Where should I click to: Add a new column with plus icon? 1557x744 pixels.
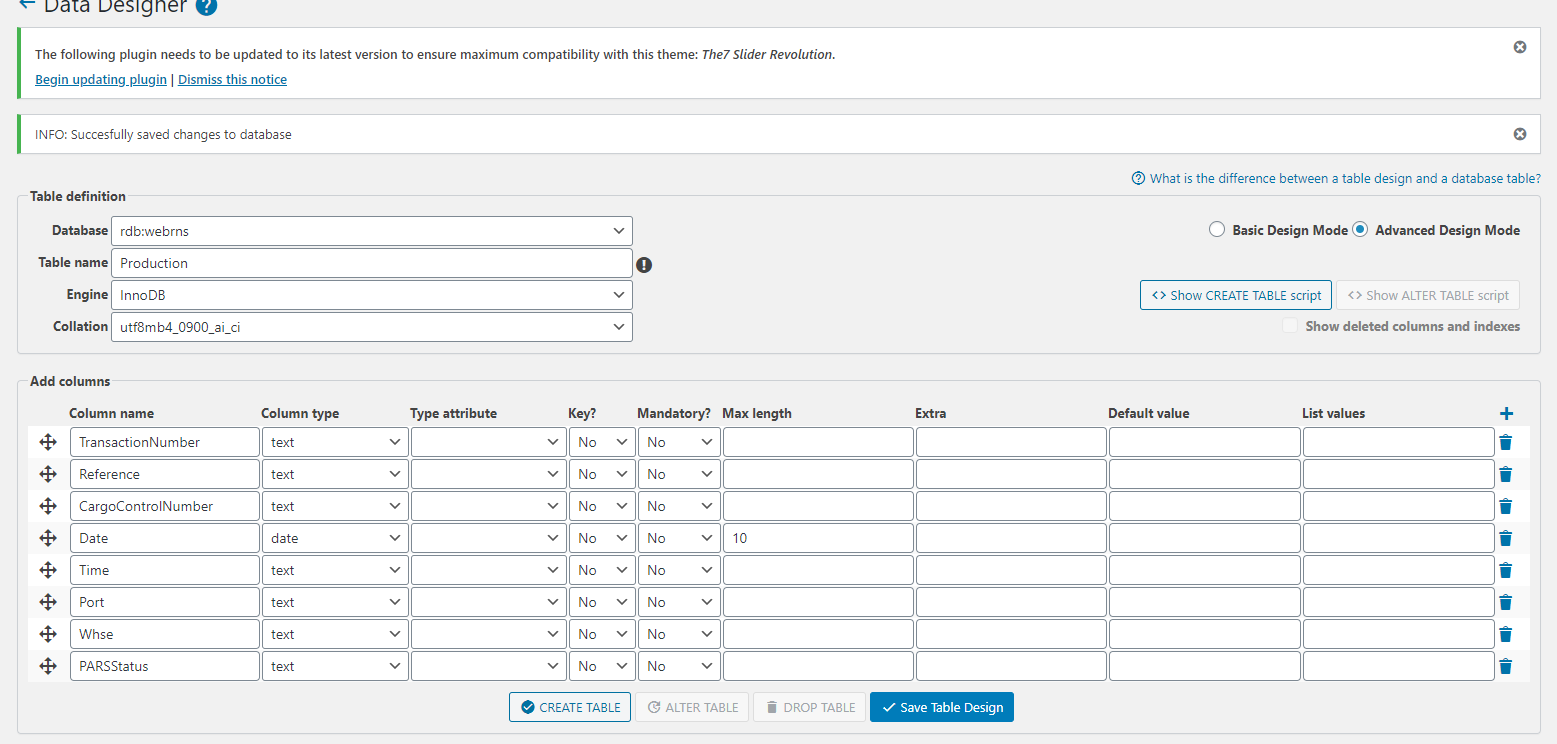[x=1507, y=414]
